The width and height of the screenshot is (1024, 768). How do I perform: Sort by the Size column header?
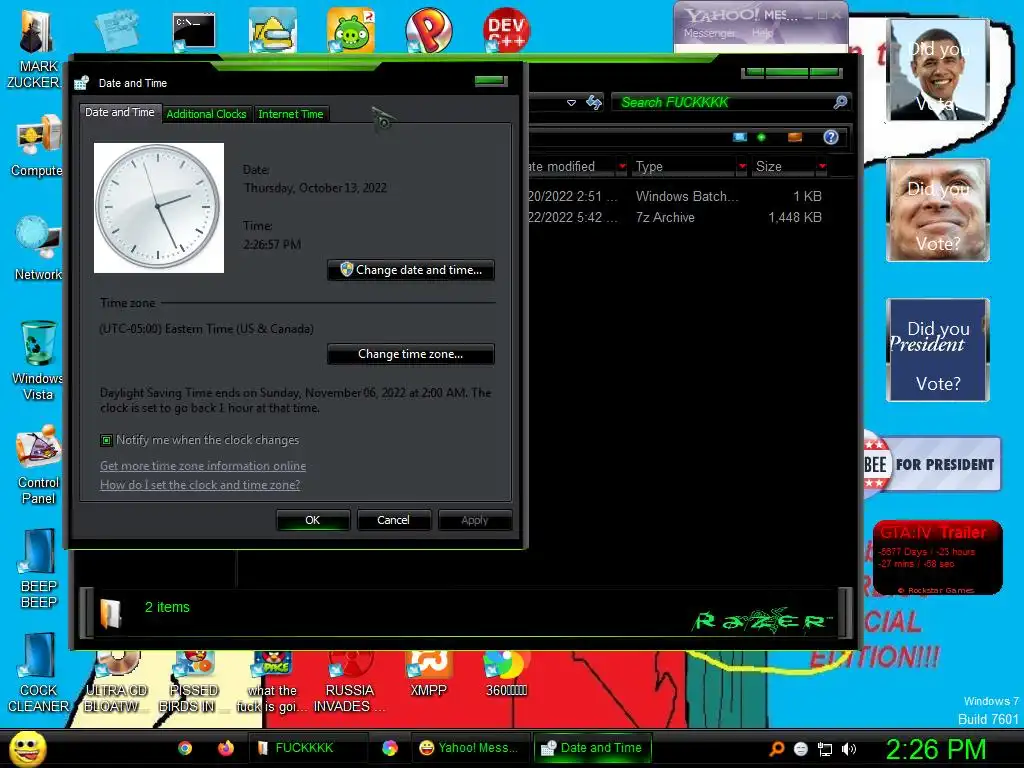click(784, 167)
